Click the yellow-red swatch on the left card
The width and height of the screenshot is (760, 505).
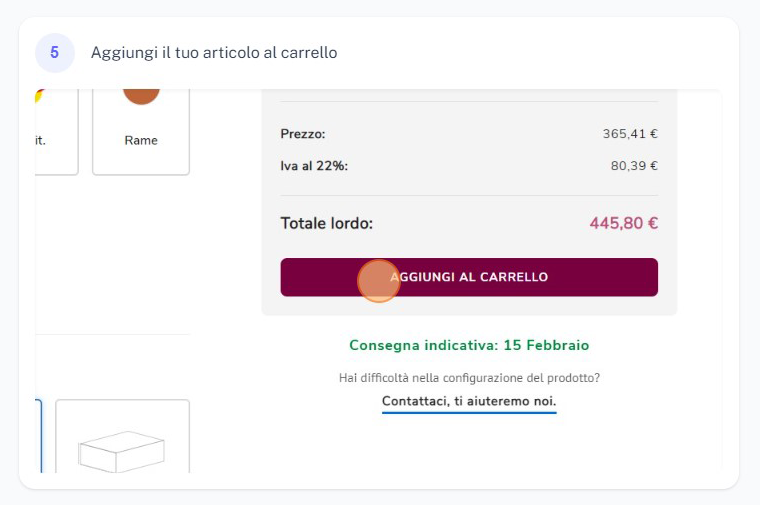coord(40,96)
